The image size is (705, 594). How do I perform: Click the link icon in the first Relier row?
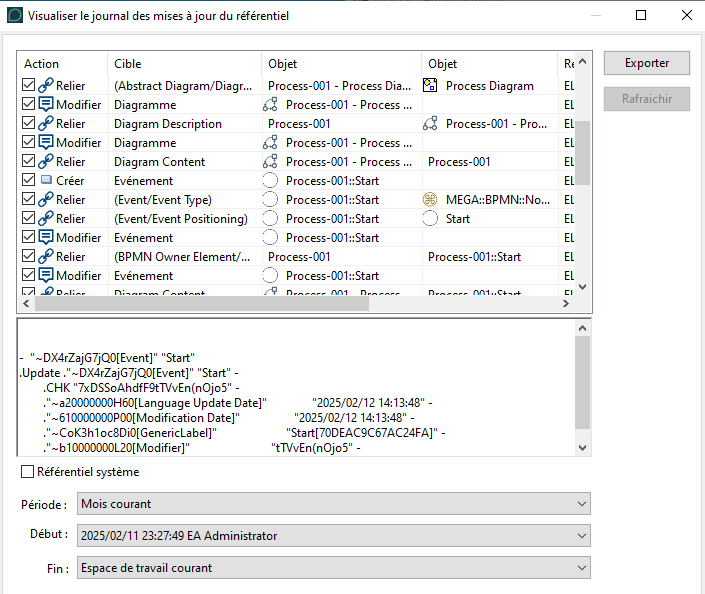tap(45, 86)
